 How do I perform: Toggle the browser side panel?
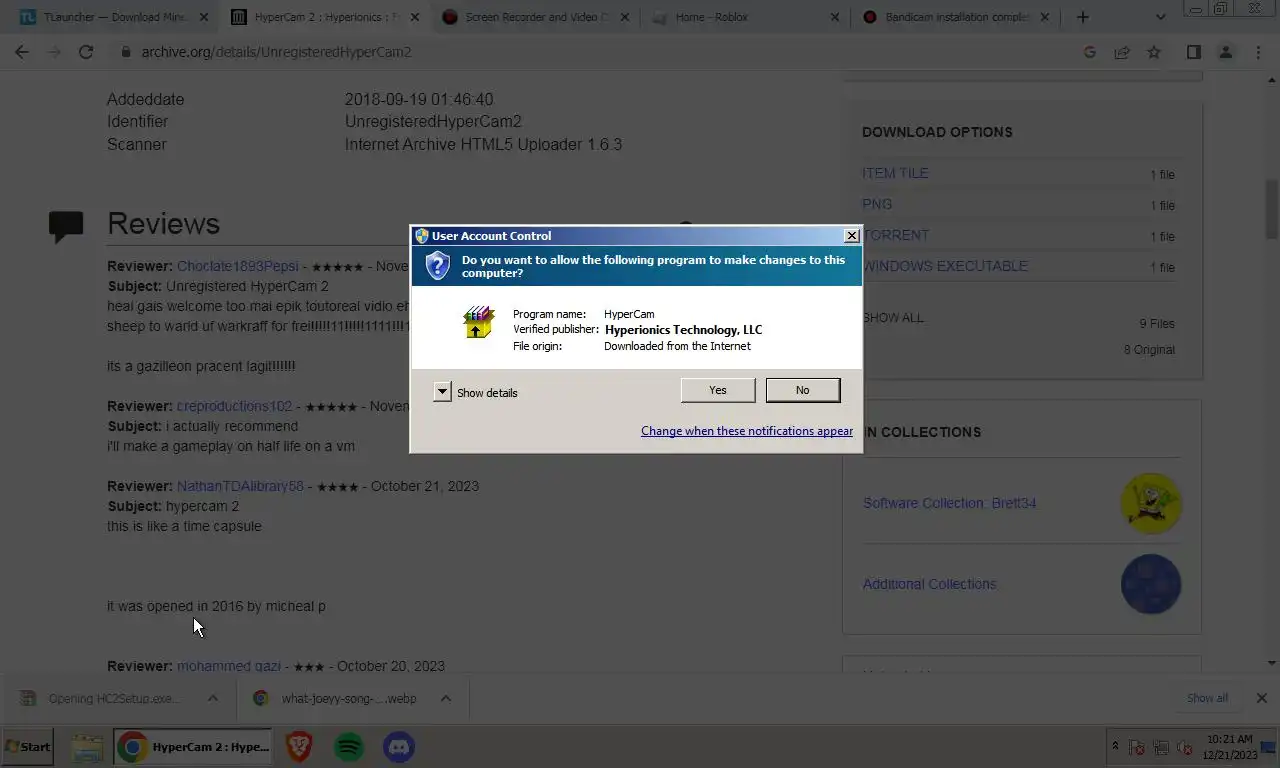(x=1193, y=52)
